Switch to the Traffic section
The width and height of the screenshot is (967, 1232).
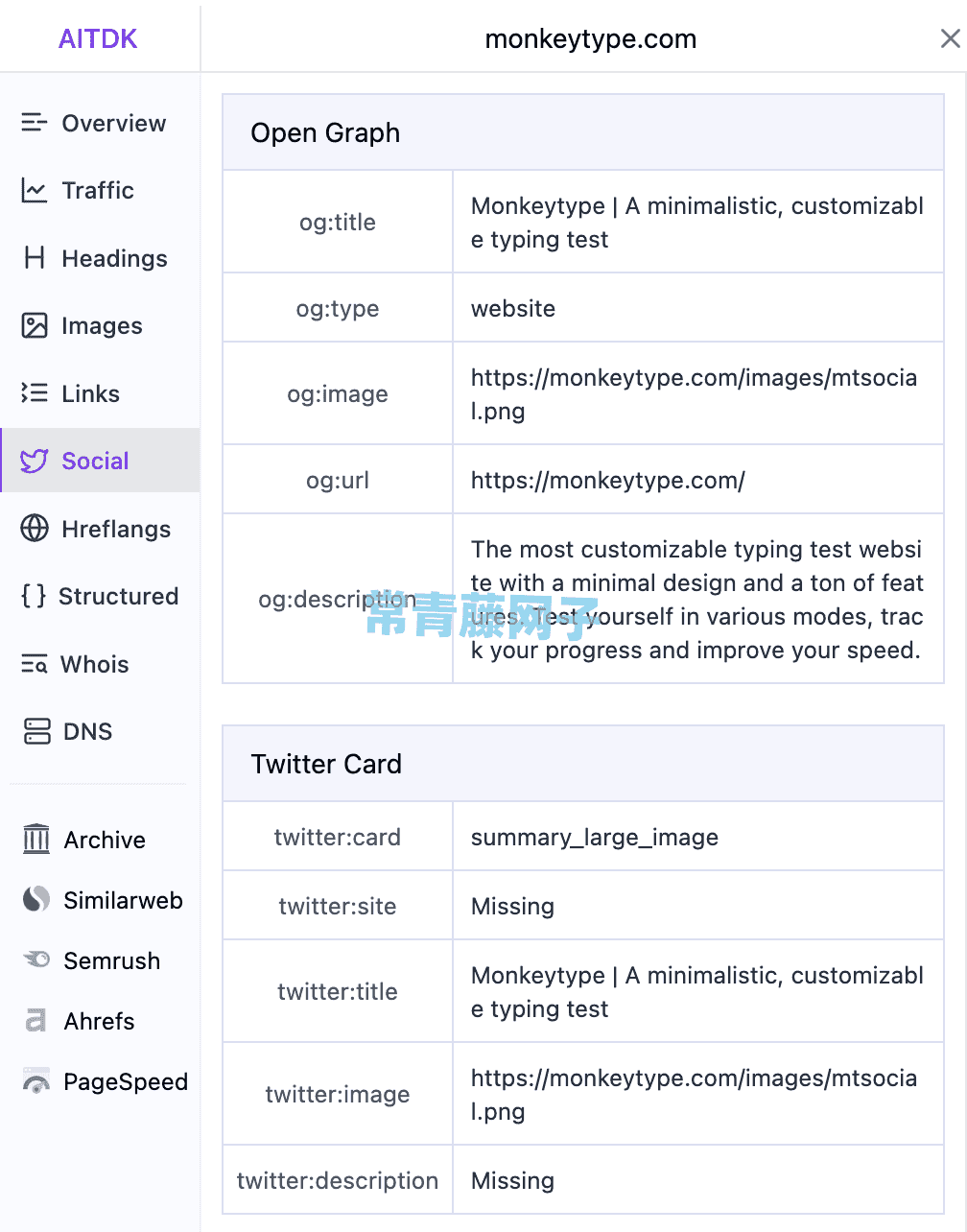(98, 190)
